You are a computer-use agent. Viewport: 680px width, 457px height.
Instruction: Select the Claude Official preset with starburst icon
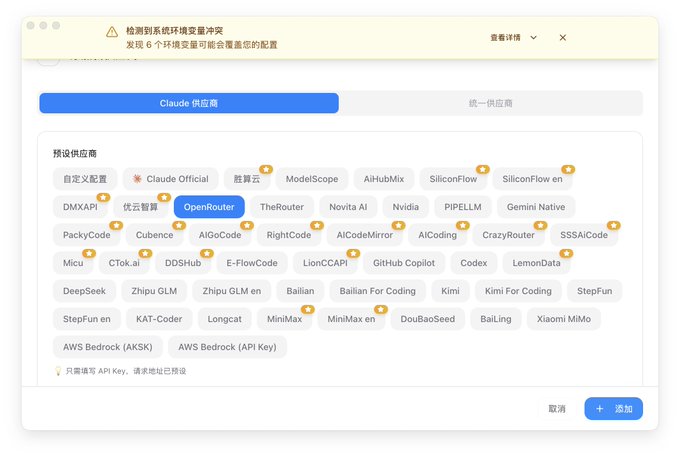point(170,179)
